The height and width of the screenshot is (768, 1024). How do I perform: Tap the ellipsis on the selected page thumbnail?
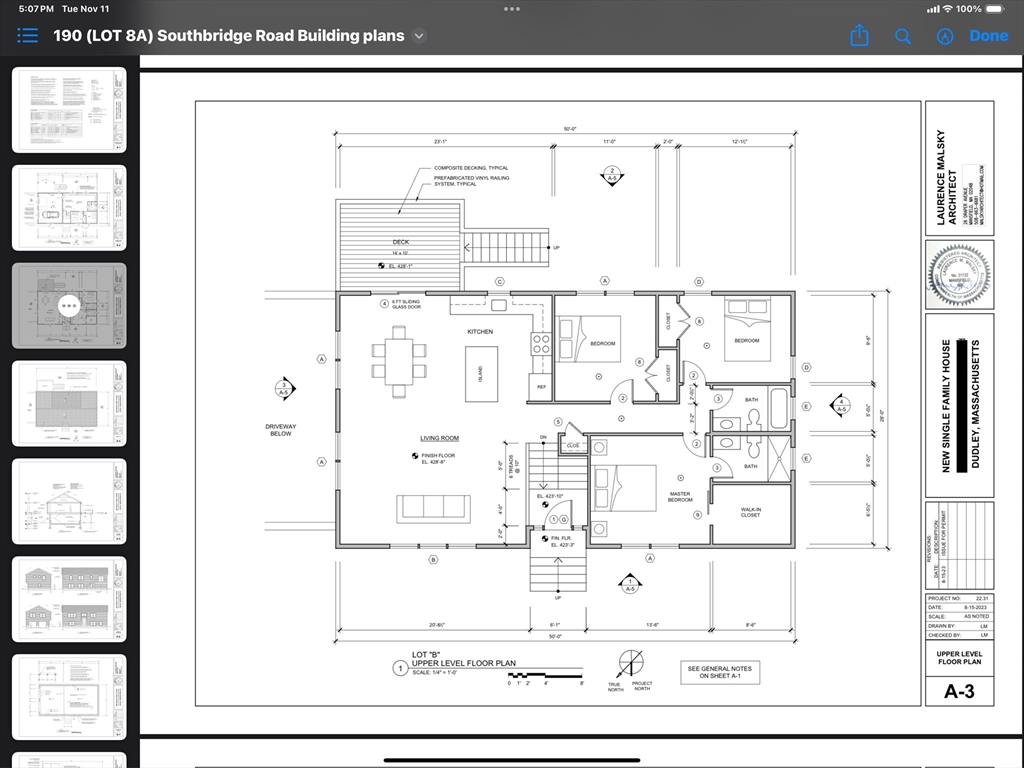69,305
